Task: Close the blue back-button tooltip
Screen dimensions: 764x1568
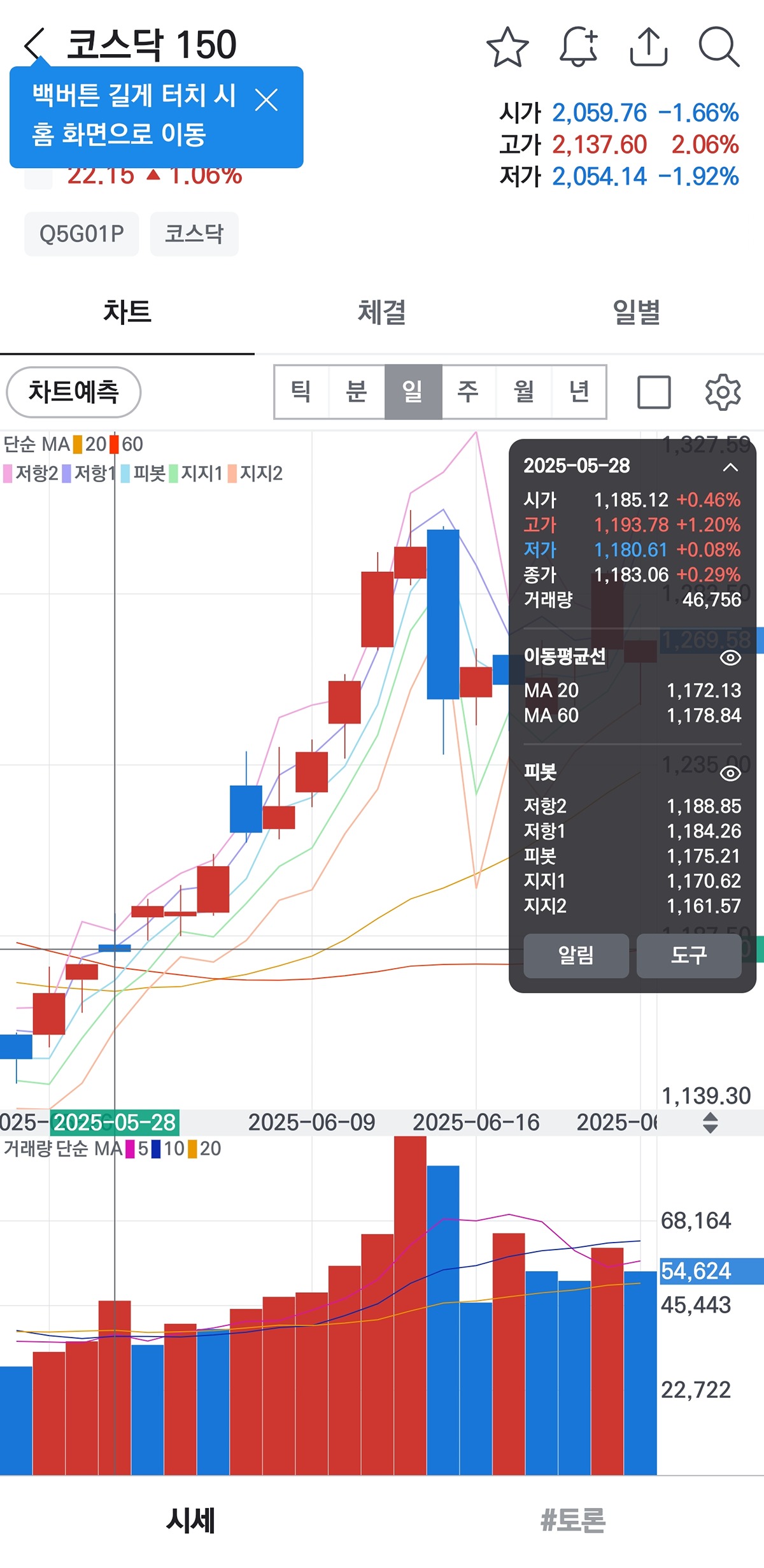Action: (266, 100)
